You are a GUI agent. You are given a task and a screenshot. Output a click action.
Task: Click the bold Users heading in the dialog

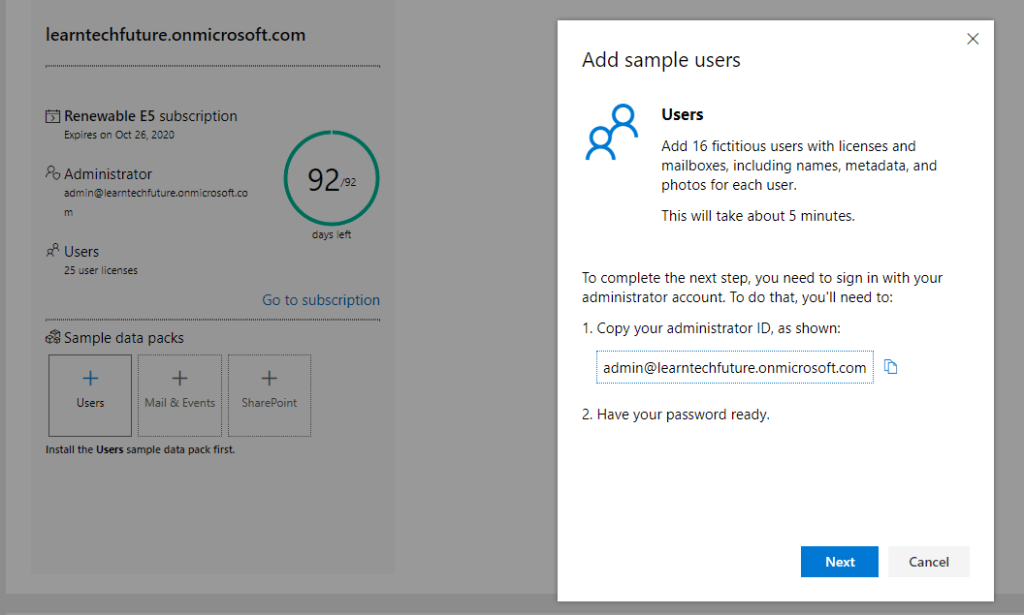[x=683, y=114]
